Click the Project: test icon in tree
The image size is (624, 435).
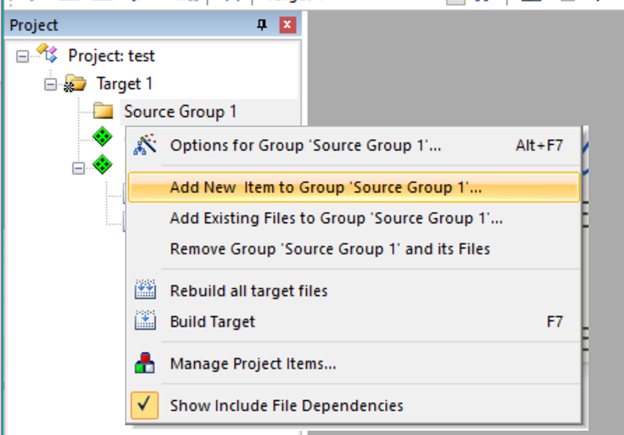pos(48,55)
